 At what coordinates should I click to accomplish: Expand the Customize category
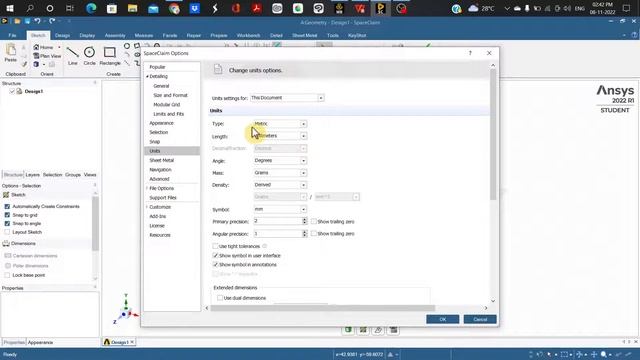tap(147, 207)
